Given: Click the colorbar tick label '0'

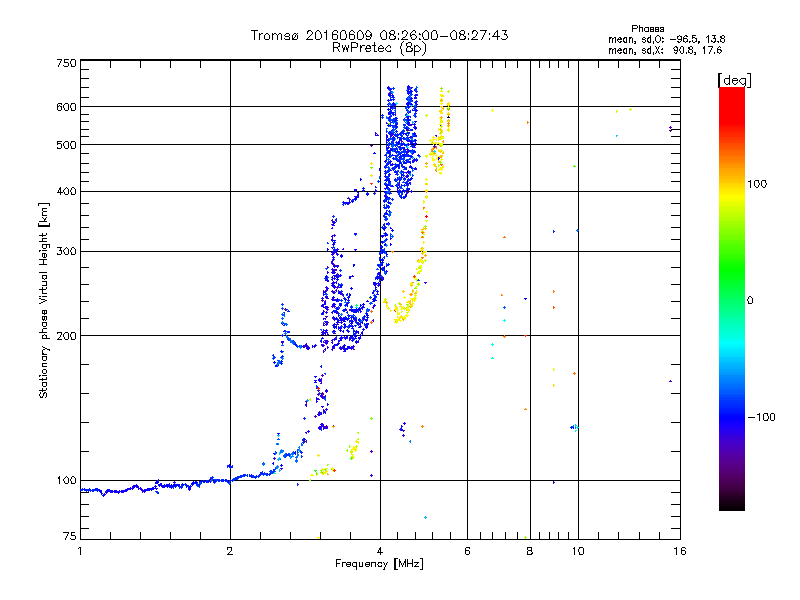Looking at the screenshot, I should point(750,301).
